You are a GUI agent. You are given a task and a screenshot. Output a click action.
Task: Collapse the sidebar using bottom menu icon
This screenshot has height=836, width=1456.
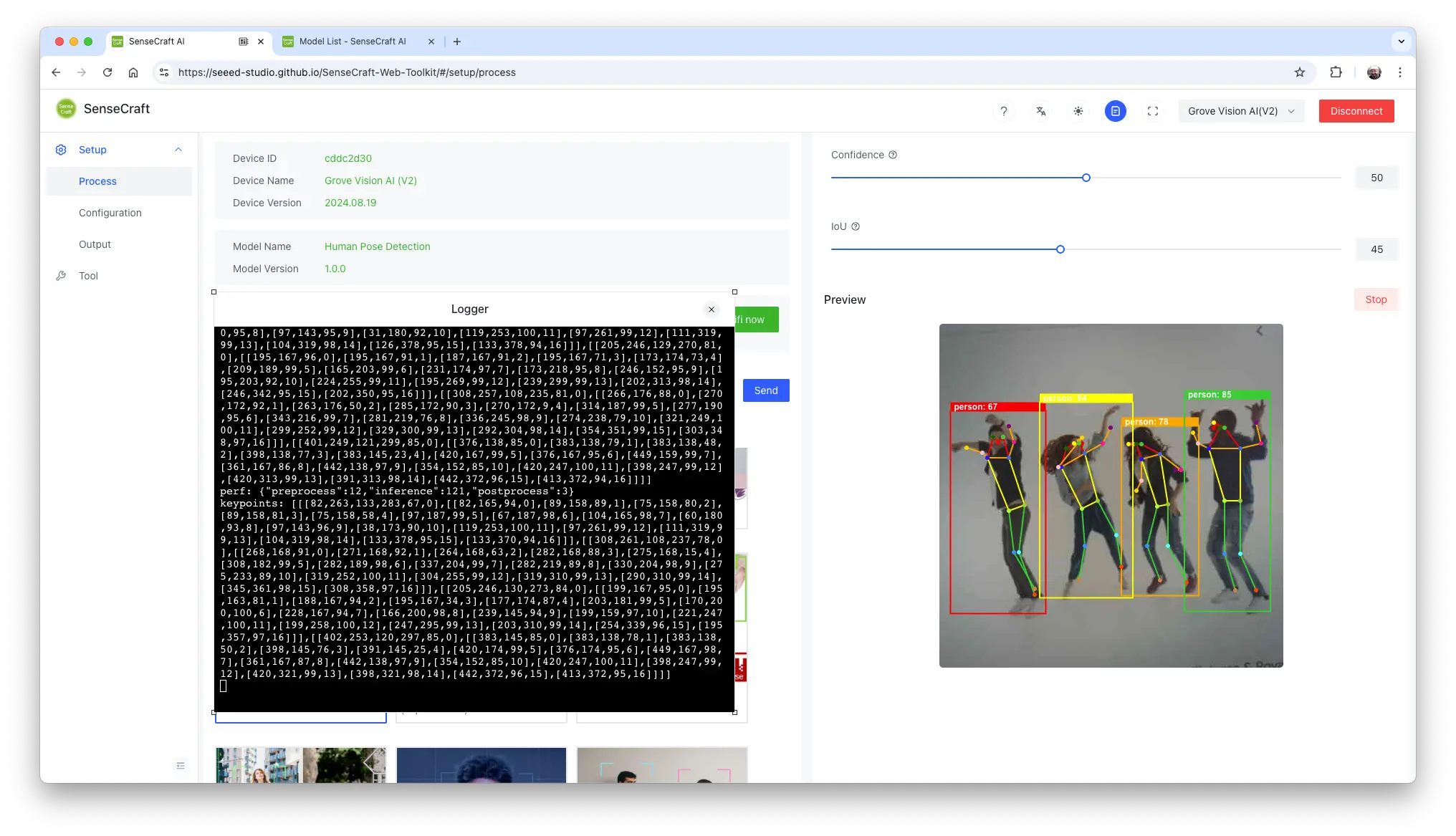click(x=181, y=766)
